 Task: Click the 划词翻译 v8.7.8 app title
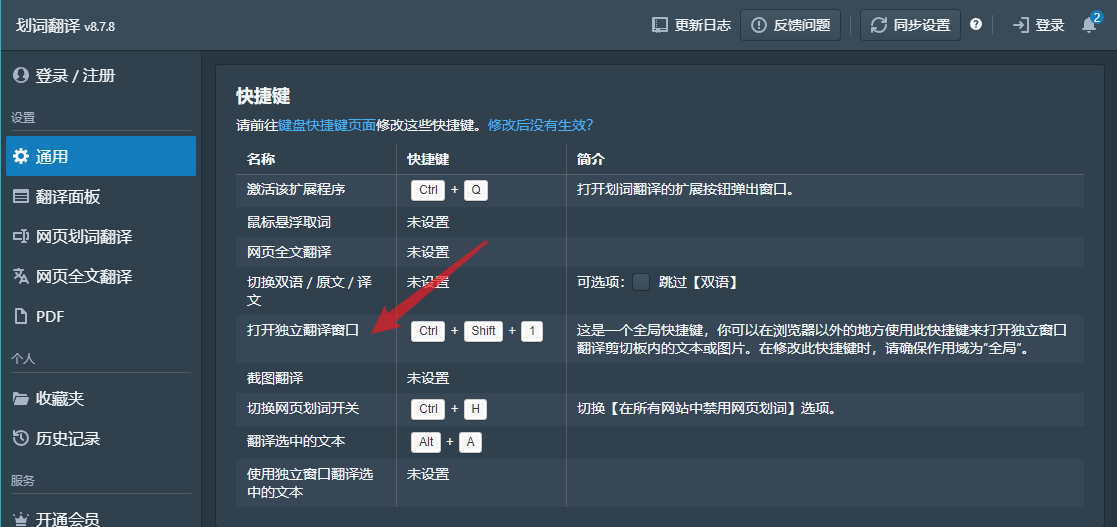[65, 26]
